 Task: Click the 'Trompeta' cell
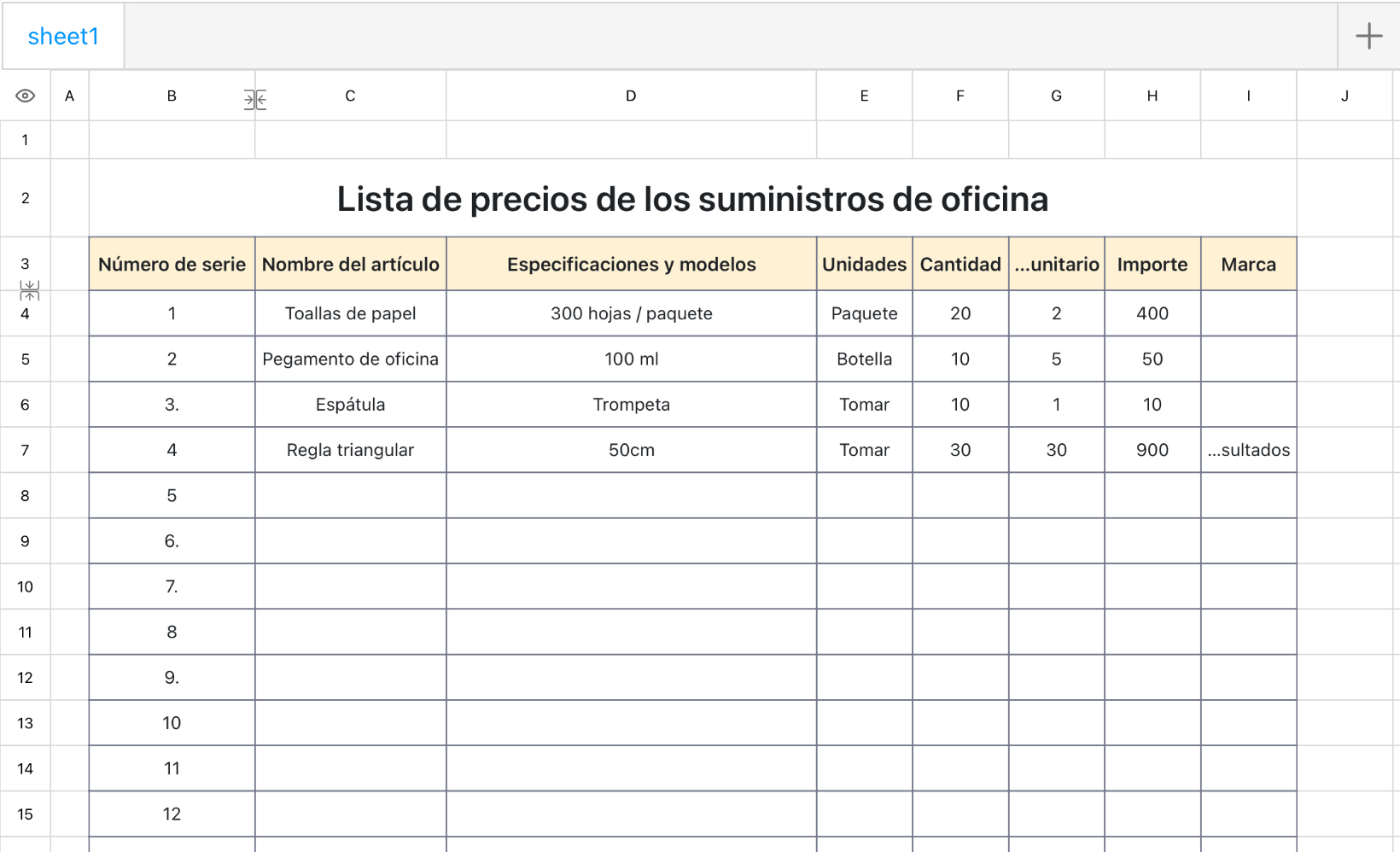[632, 405]
